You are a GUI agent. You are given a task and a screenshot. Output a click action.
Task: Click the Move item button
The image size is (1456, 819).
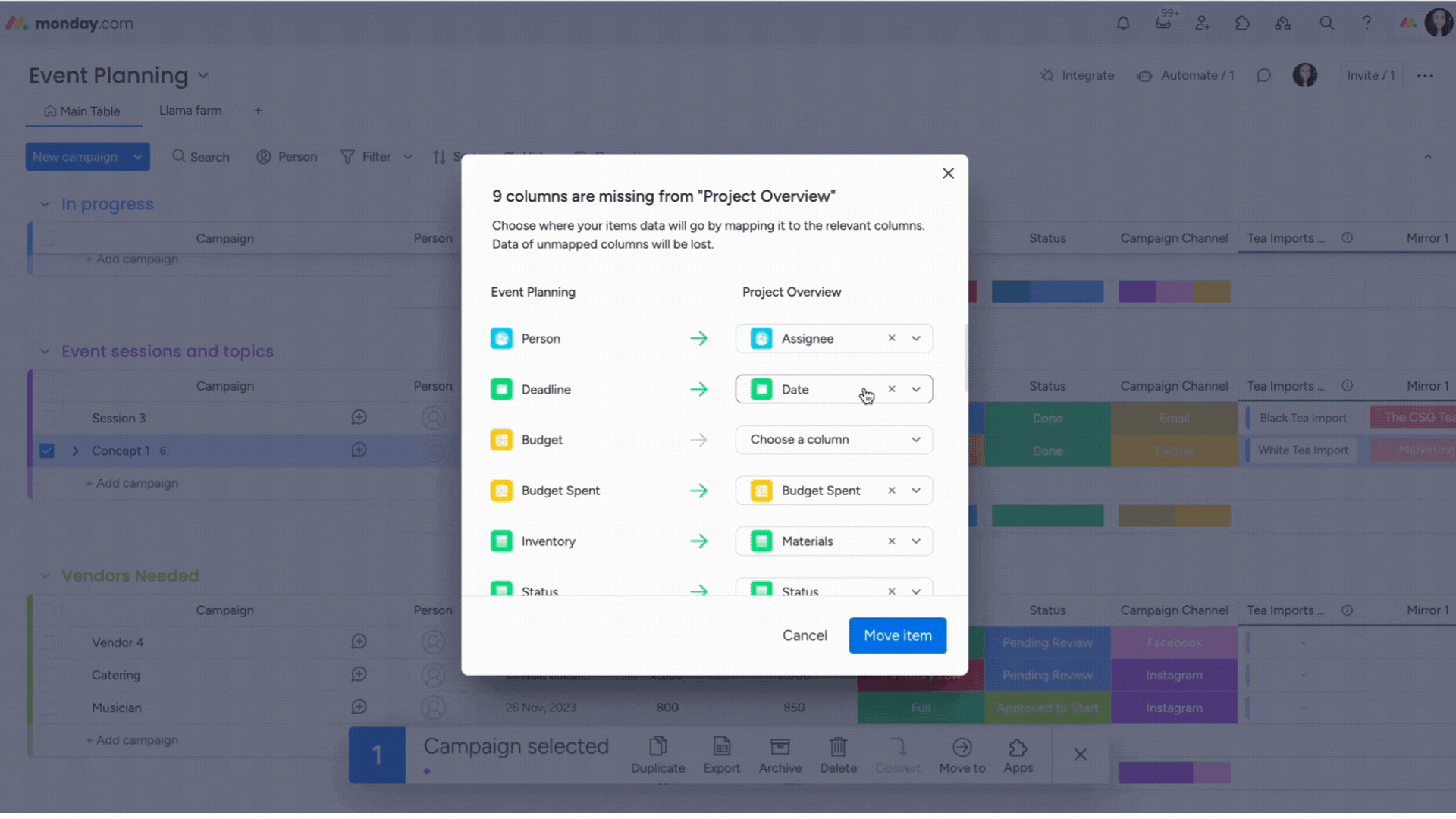pyautogui.click(x=898, y=635)
